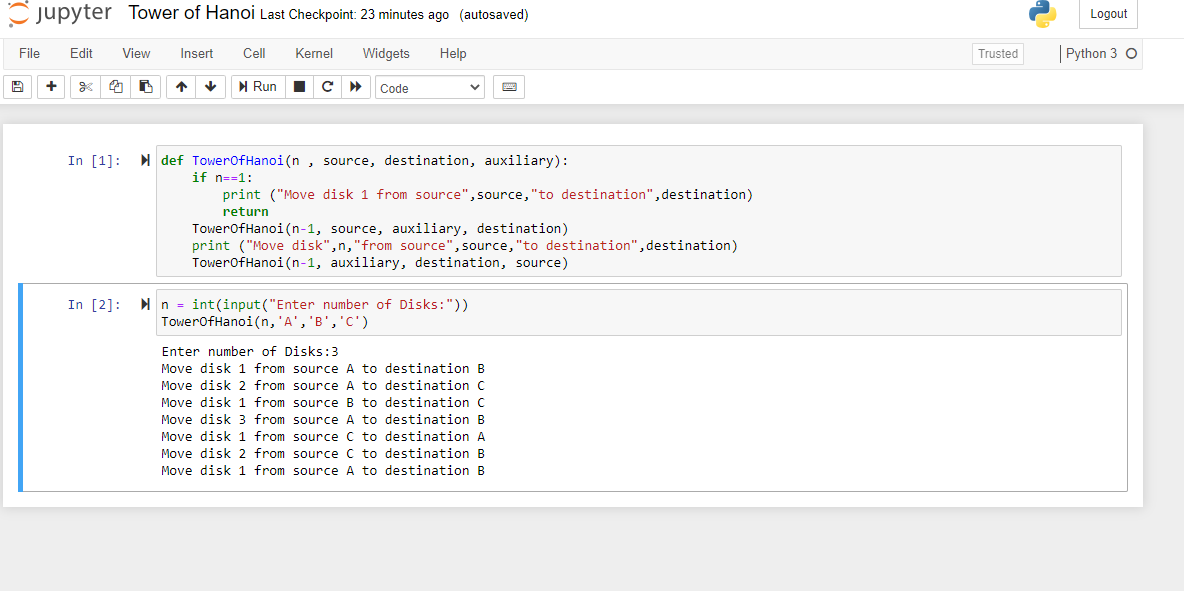This screenshot has width=1184, height=591.
Task: Click the 'Enter number of Disks:3' output line
Action: [250, 352]
